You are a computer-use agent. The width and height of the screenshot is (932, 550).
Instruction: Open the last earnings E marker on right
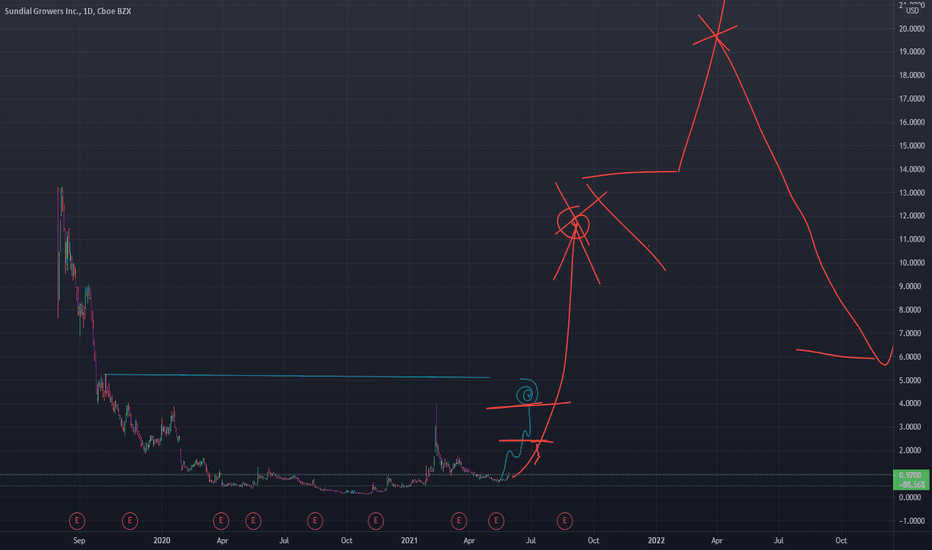(x=565, y=521)
